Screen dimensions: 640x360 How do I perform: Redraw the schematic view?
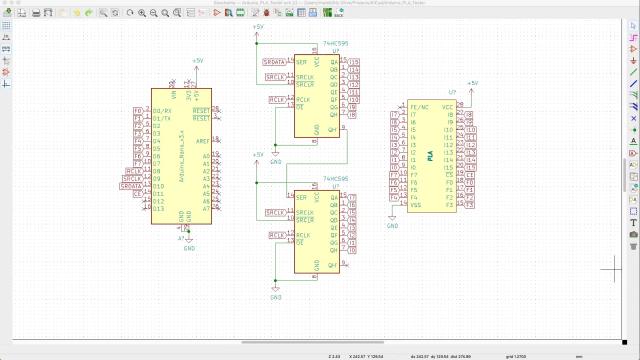click(130, 13)
